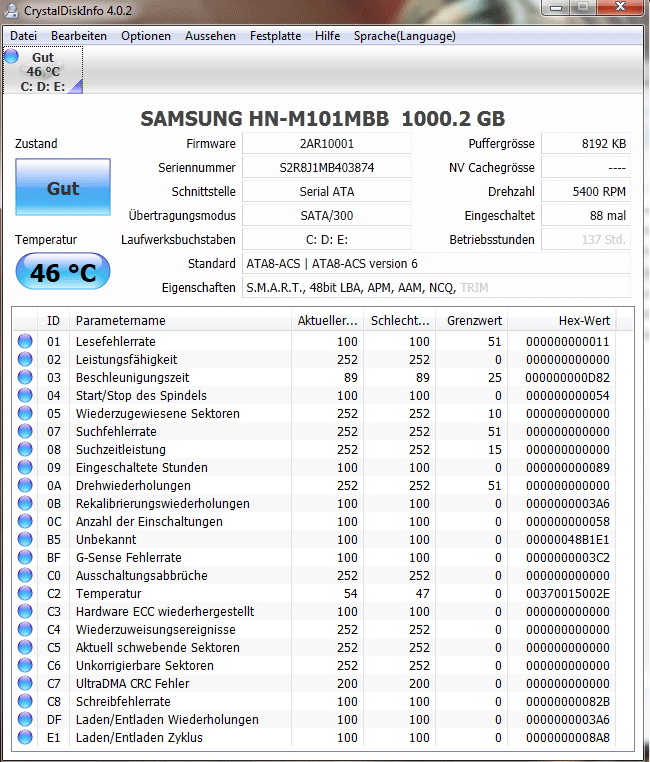
Task: Open the Hilfe menu
Action: point(327,36)
